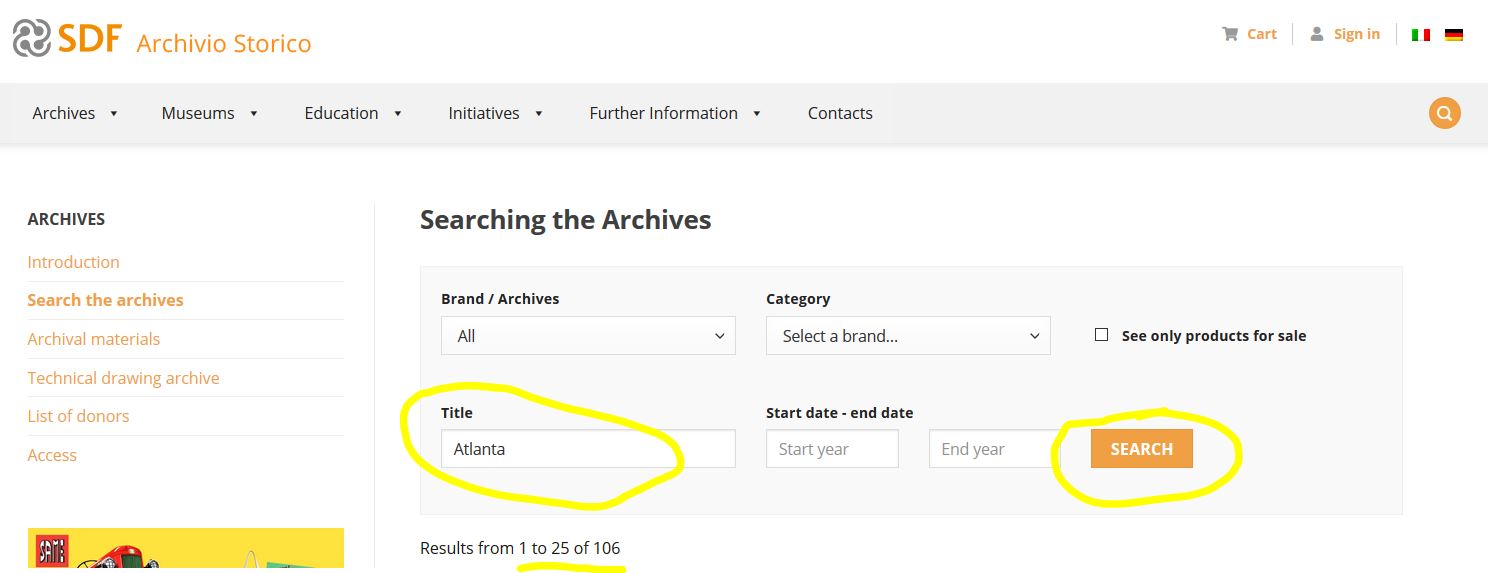Focus the Start year field
The image size is (1488, 573).
pyautogui.click(x=832, y=449)
